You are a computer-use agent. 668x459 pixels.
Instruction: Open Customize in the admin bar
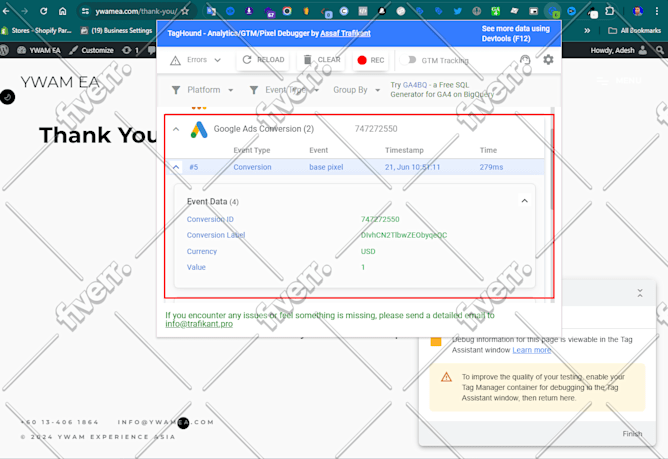(92, 50)
